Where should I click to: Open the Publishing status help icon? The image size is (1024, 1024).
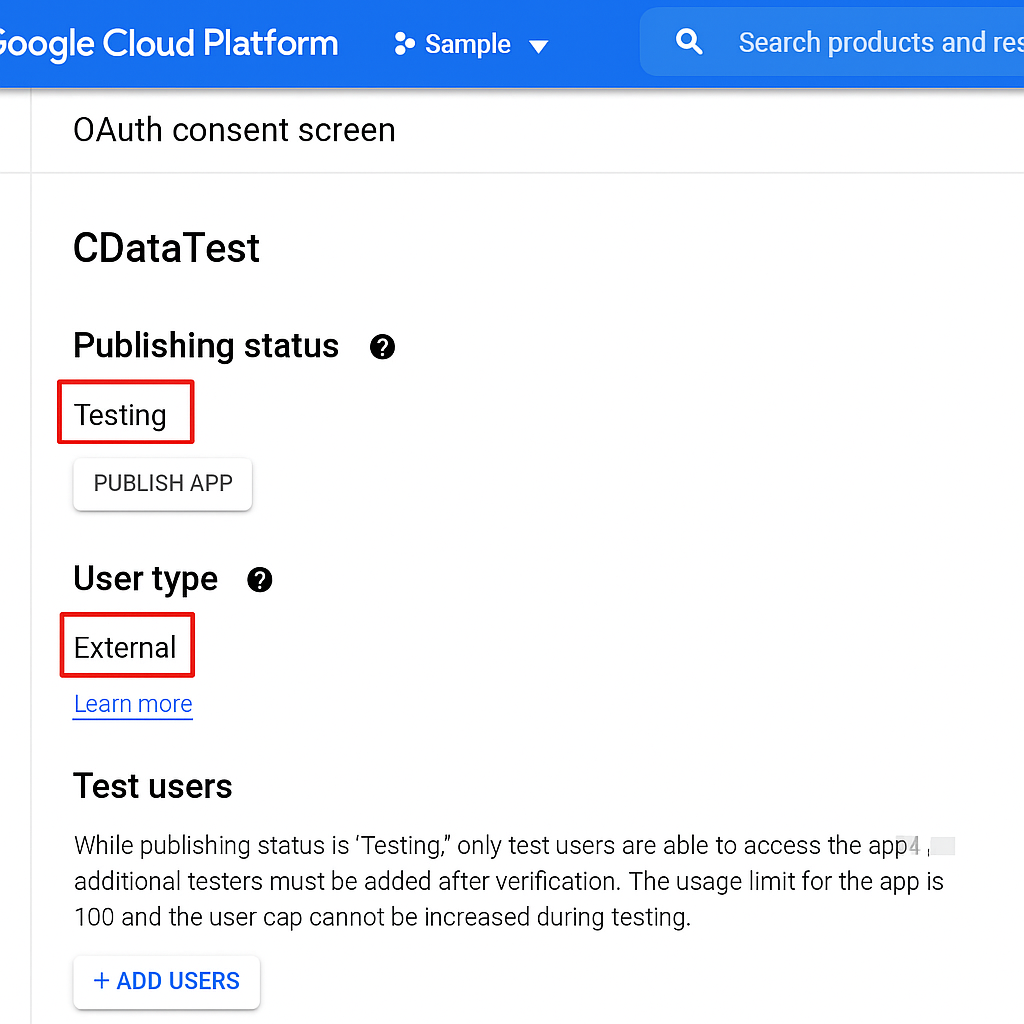point(382,347)
